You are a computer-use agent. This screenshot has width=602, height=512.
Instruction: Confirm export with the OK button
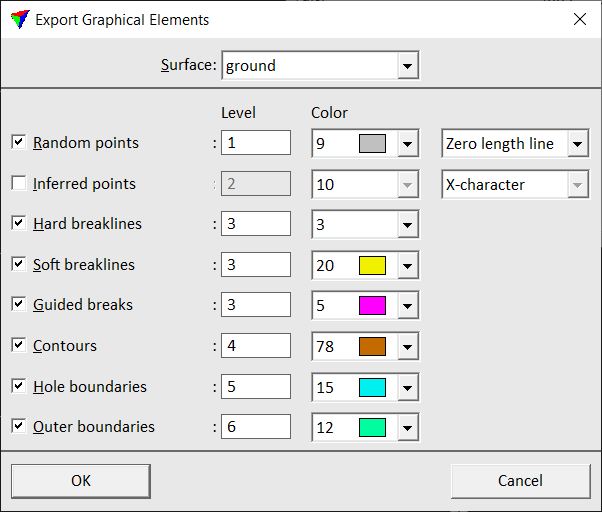pos(81,481)
